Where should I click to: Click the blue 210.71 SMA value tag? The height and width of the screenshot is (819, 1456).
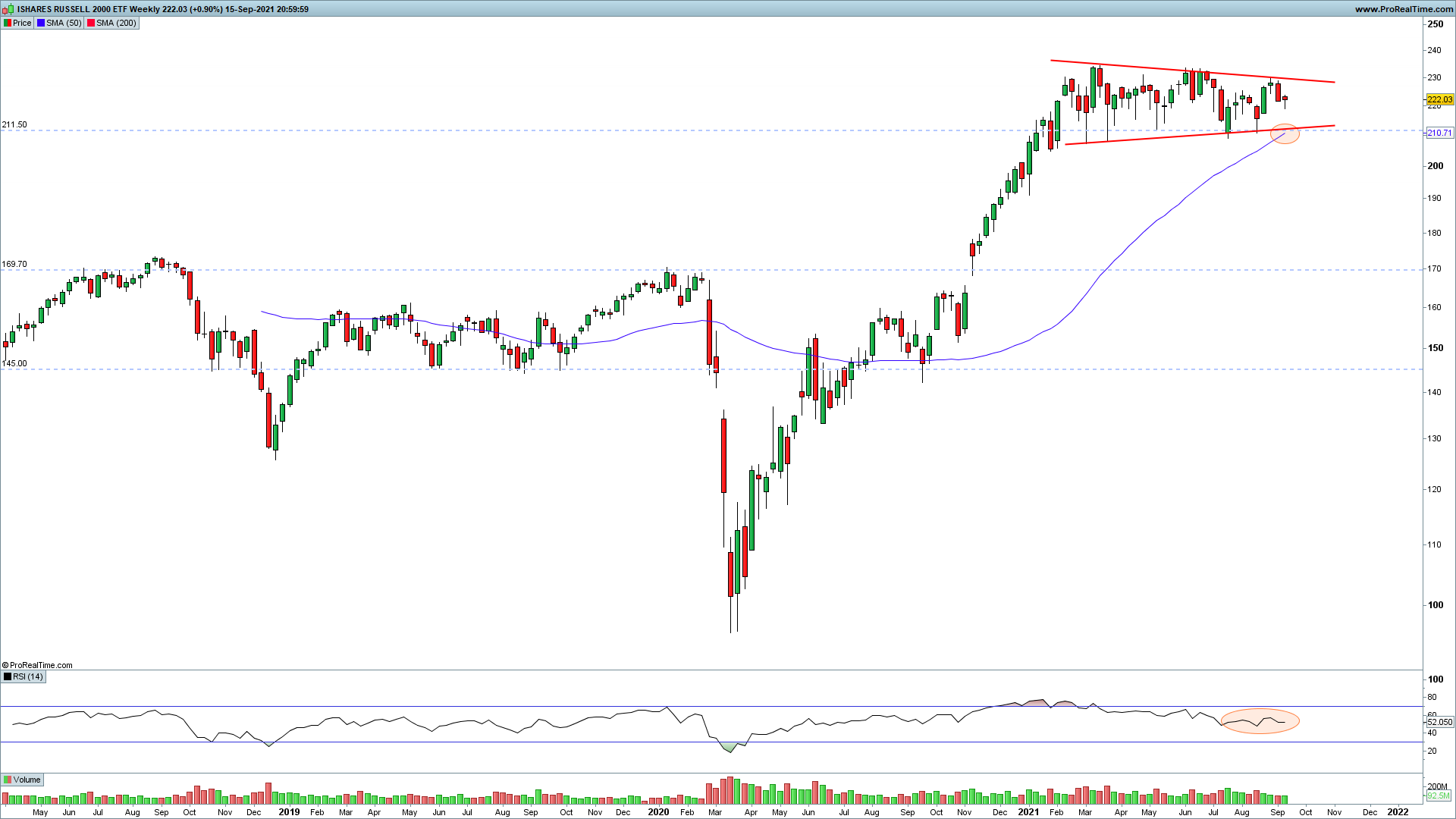pos(1439,133)
